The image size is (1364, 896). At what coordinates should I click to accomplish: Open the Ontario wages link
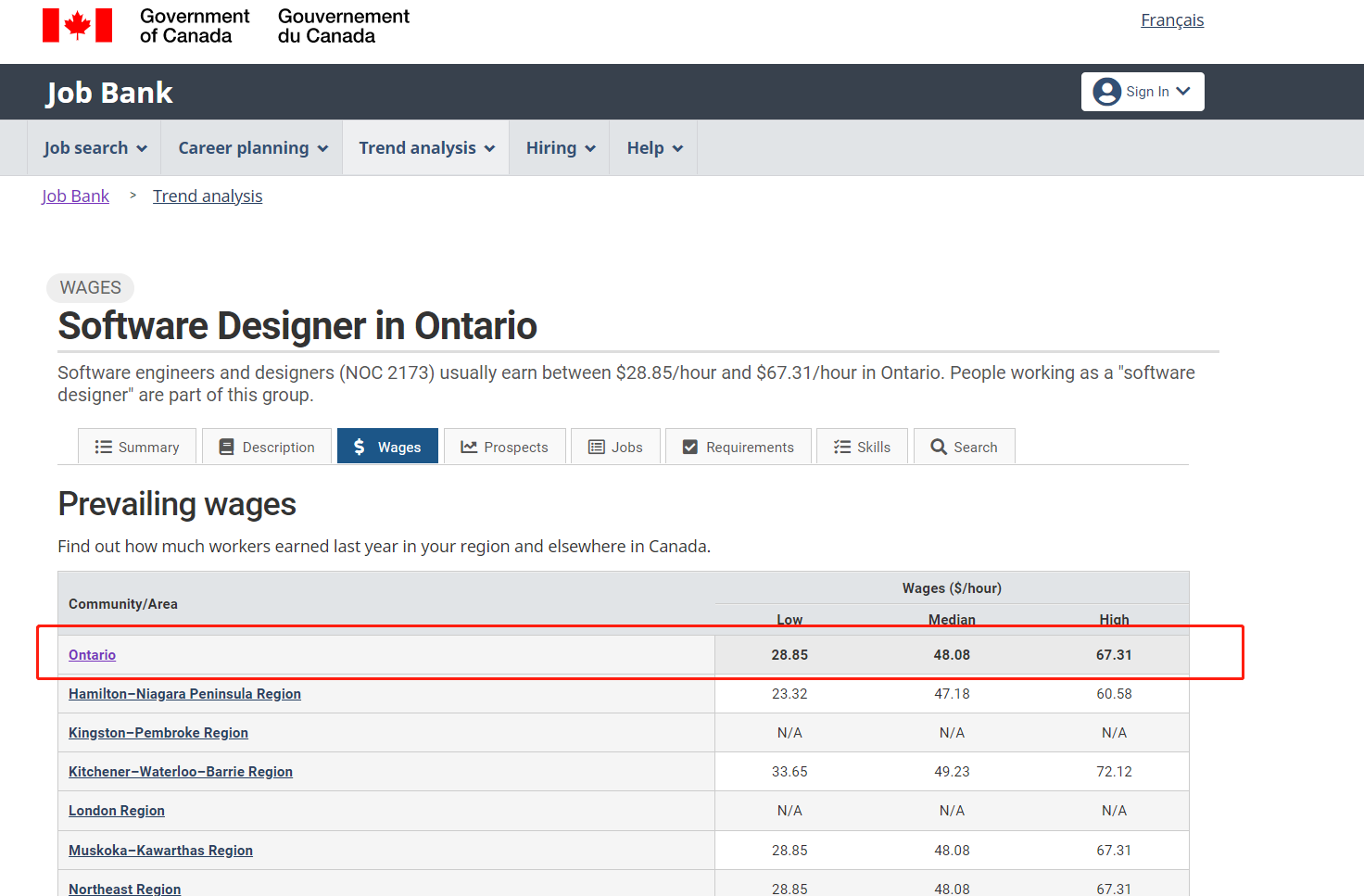[92, 655]
